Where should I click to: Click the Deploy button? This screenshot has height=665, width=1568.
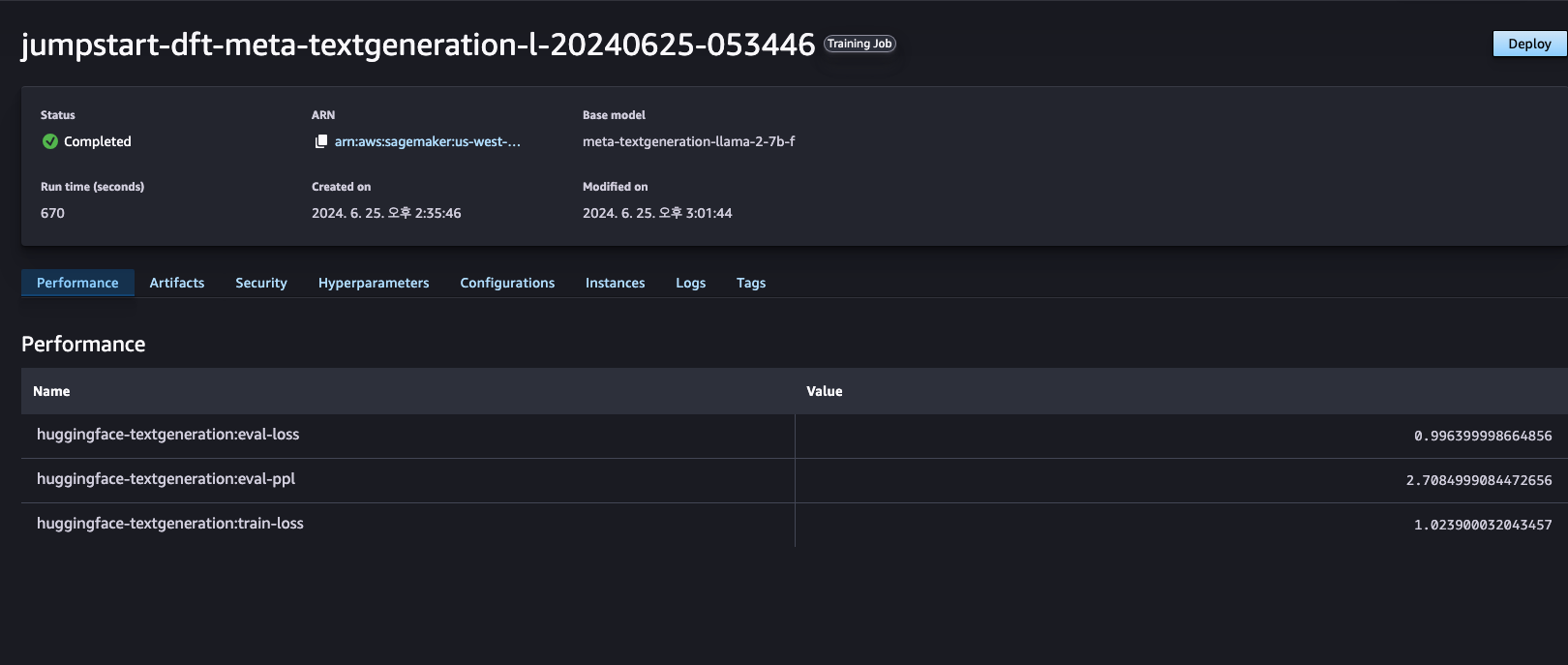coord(1529,44)
